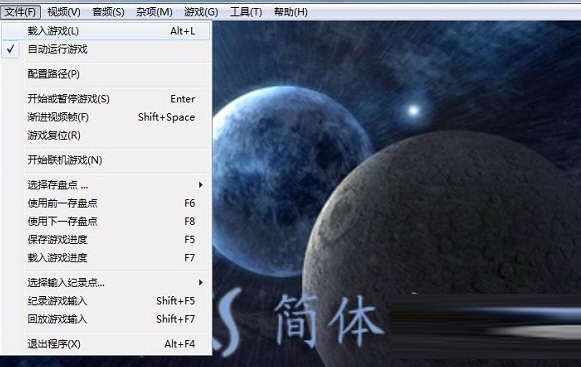Choose 使用前一存盘点 entry
This screenshot has width=581, height=367.
pyautogui.click(x=106, y=203)
